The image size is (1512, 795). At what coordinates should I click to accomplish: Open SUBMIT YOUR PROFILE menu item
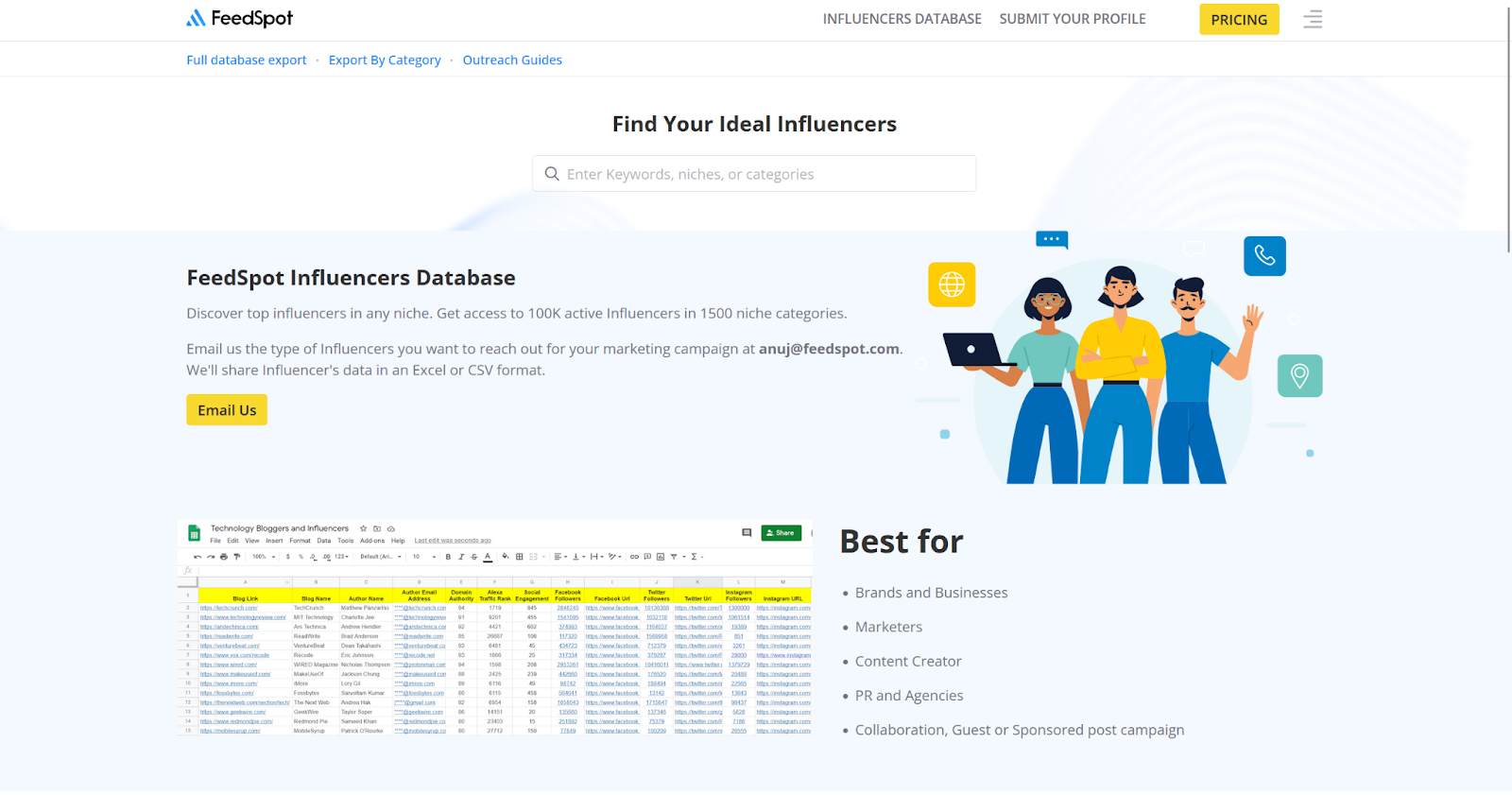1073,19
